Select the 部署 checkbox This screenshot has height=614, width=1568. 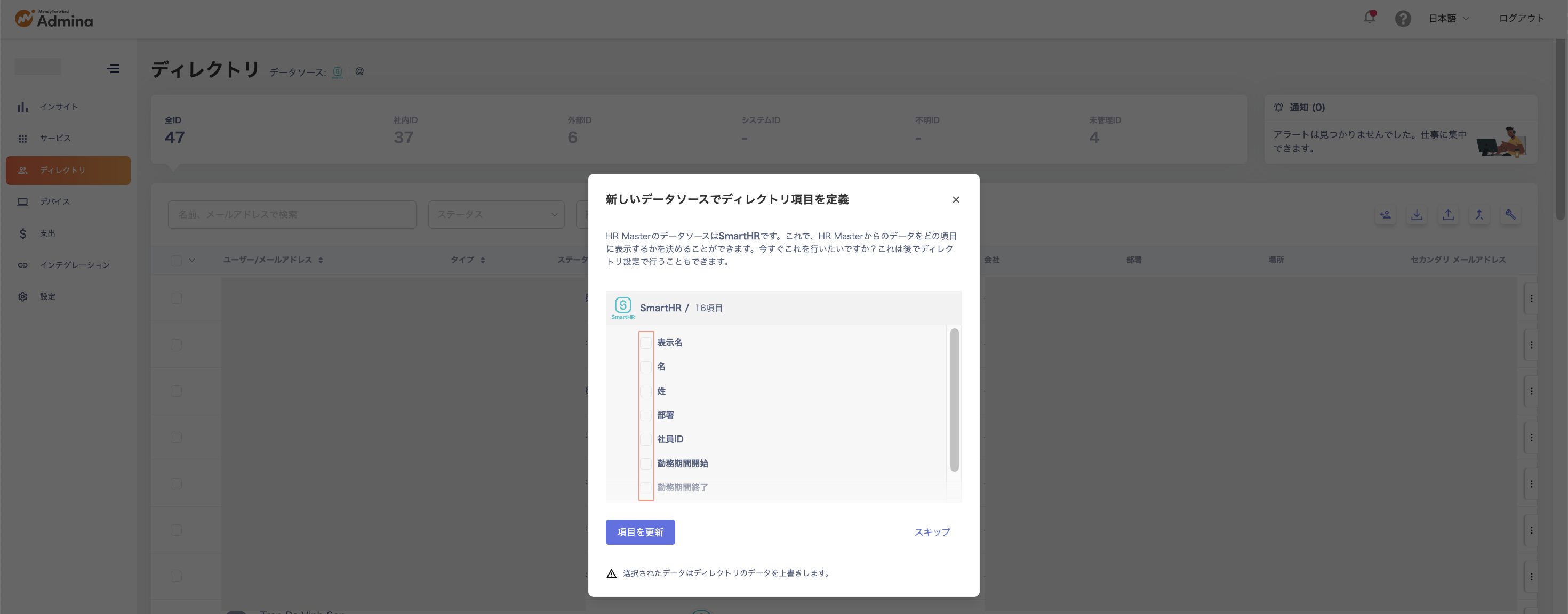pyautogui.click(x=646, y=415)
